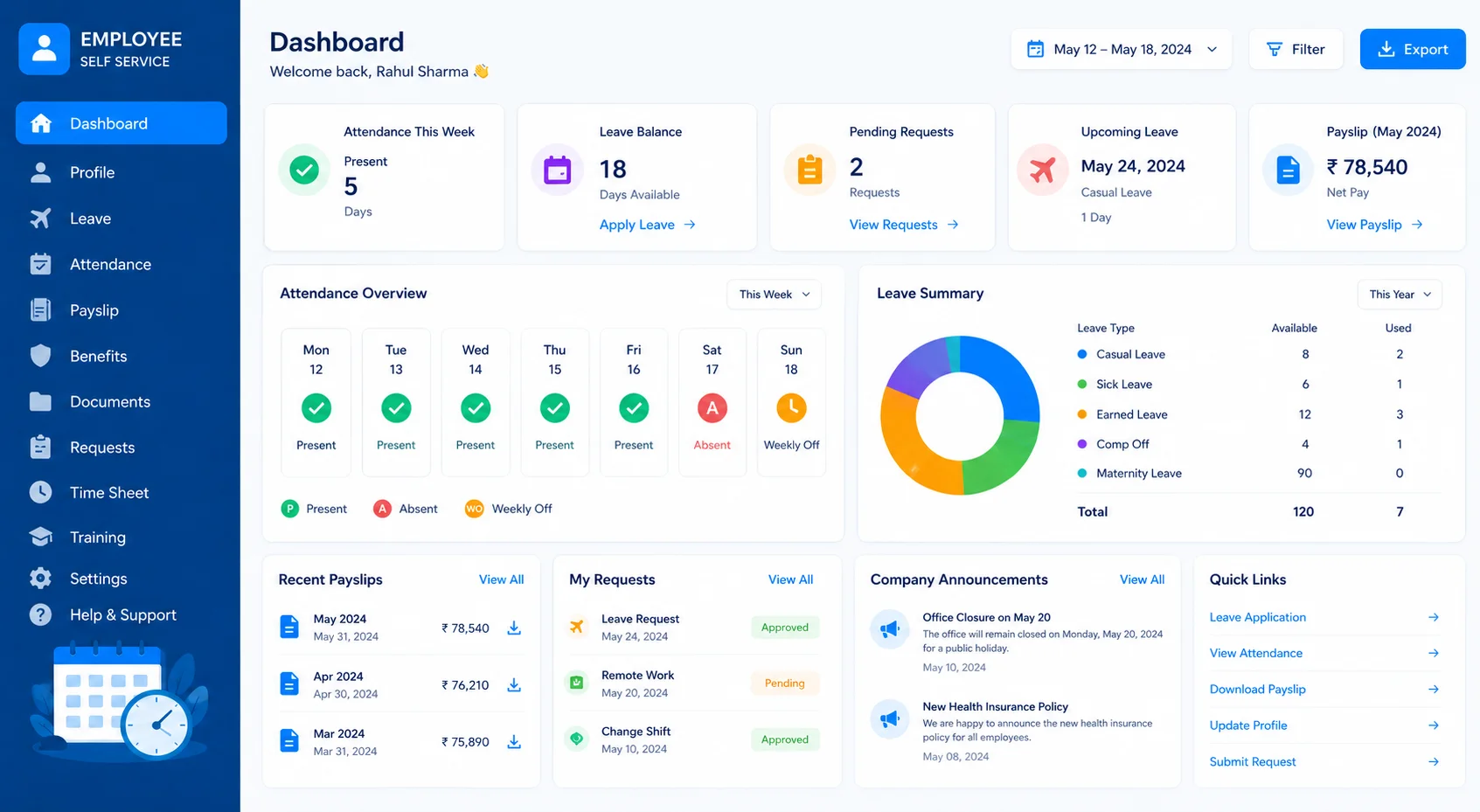Click the Leave airplane icon in sidebar
This screenshot has width=1480, height=812.
tap(40, 219)
